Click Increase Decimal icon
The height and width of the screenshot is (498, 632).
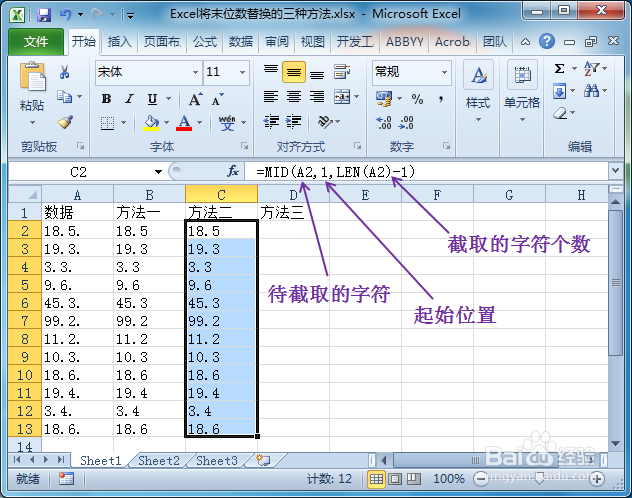(x=384, y=122)
